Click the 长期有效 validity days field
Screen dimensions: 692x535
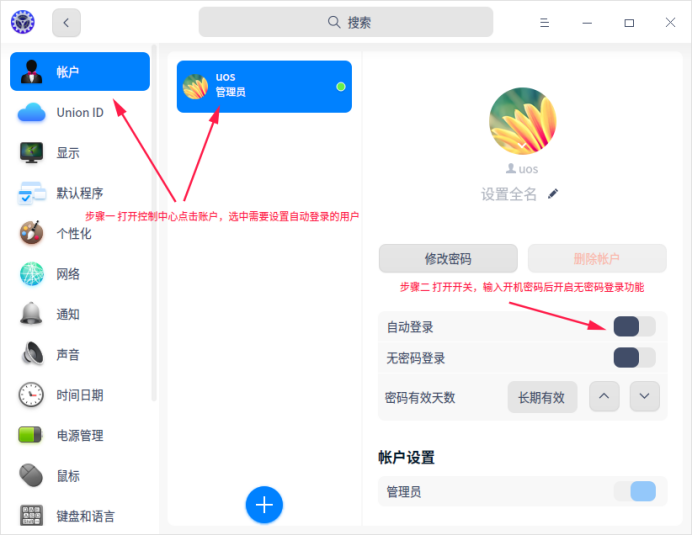542,397
